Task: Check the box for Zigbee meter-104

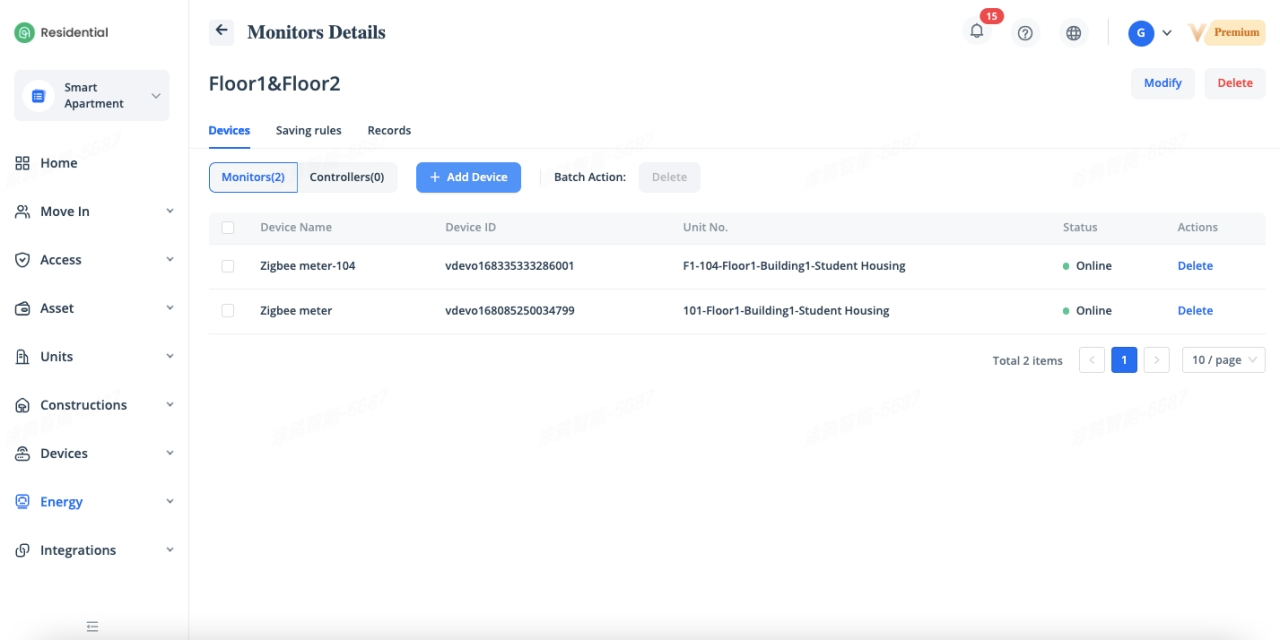Action: (x=228, y=266)
